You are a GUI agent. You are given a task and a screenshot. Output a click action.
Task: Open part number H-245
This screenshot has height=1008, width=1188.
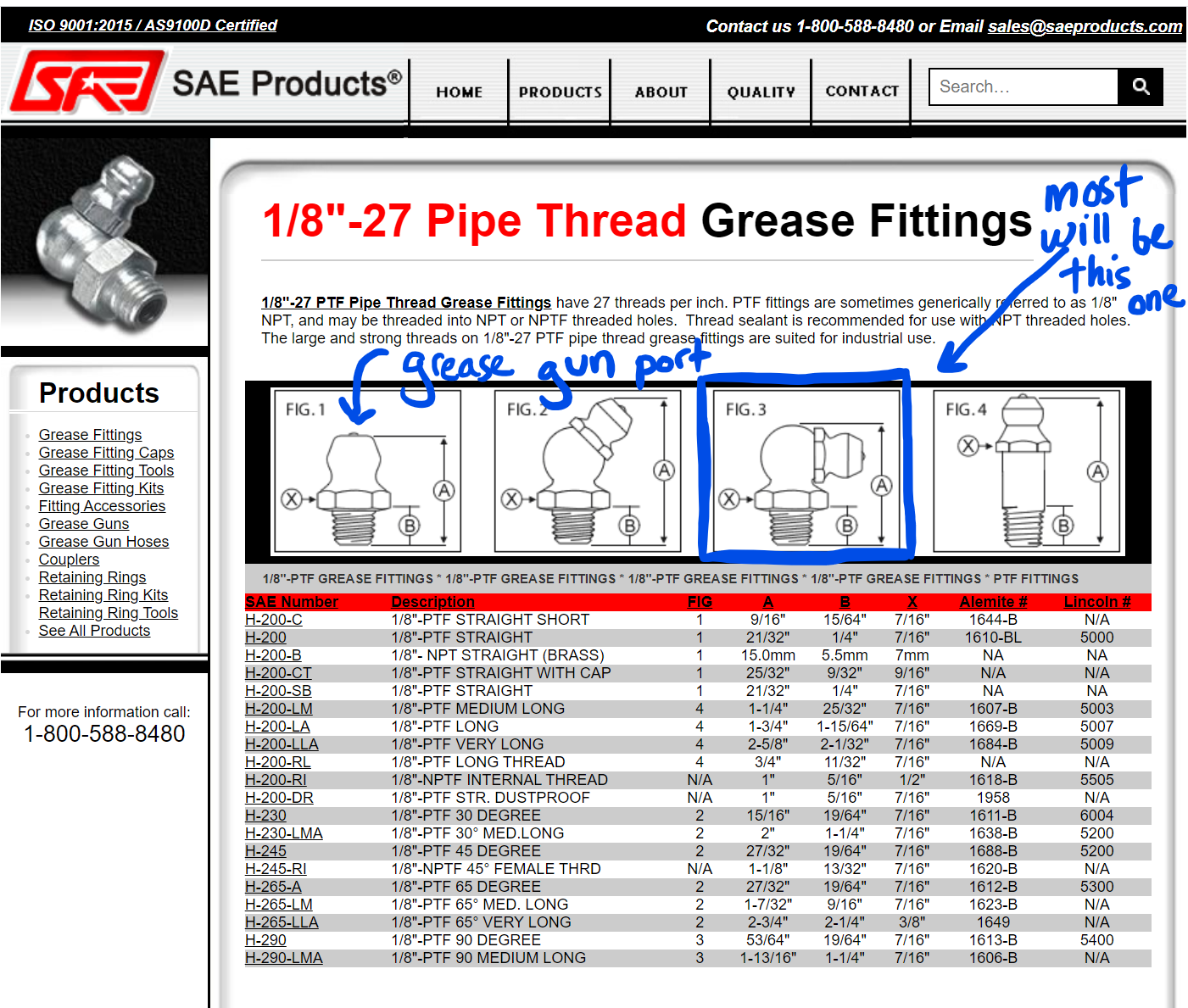coord(265,851)
